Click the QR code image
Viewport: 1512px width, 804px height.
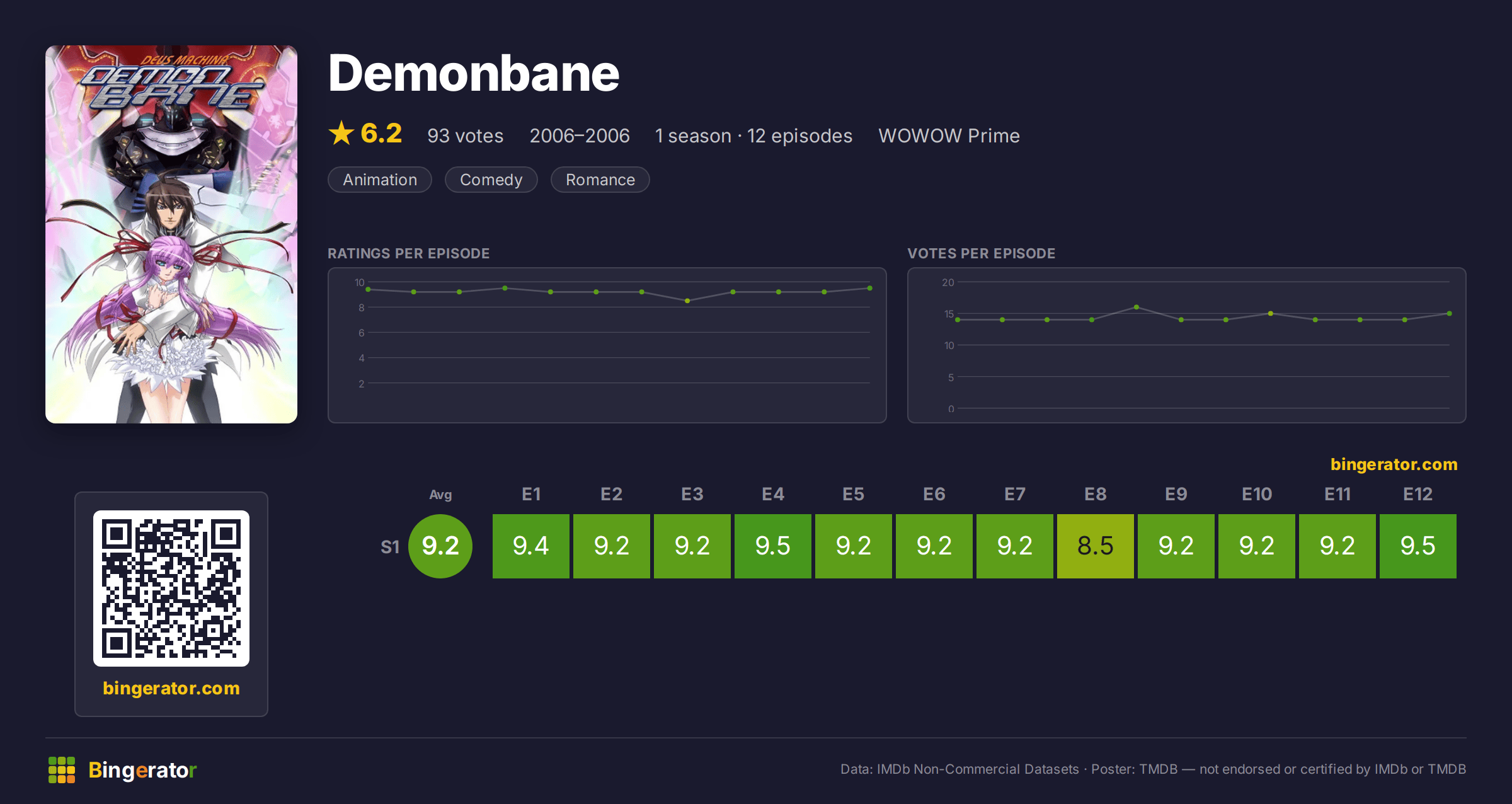[x=171, y=589]
